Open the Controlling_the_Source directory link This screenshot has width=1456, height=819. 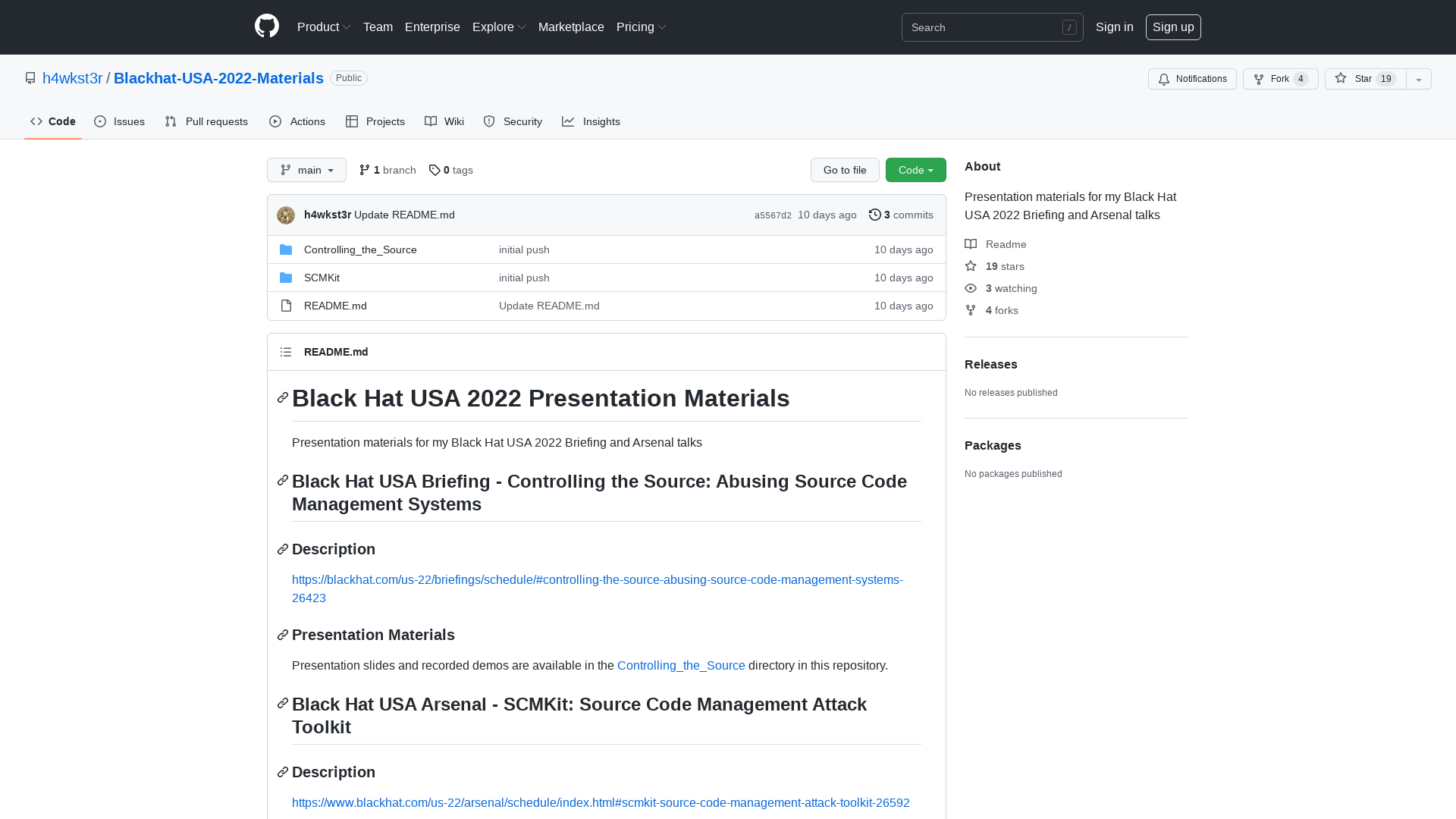click(x=359, y=249)
